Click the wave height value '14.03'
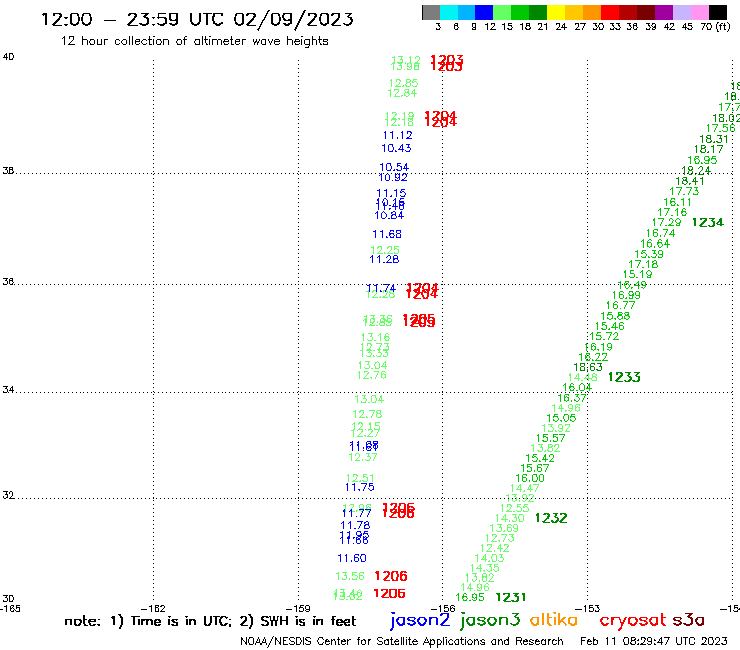Viewport: 740px width, 650px height. pyautogui.click(x=489, y=558)
